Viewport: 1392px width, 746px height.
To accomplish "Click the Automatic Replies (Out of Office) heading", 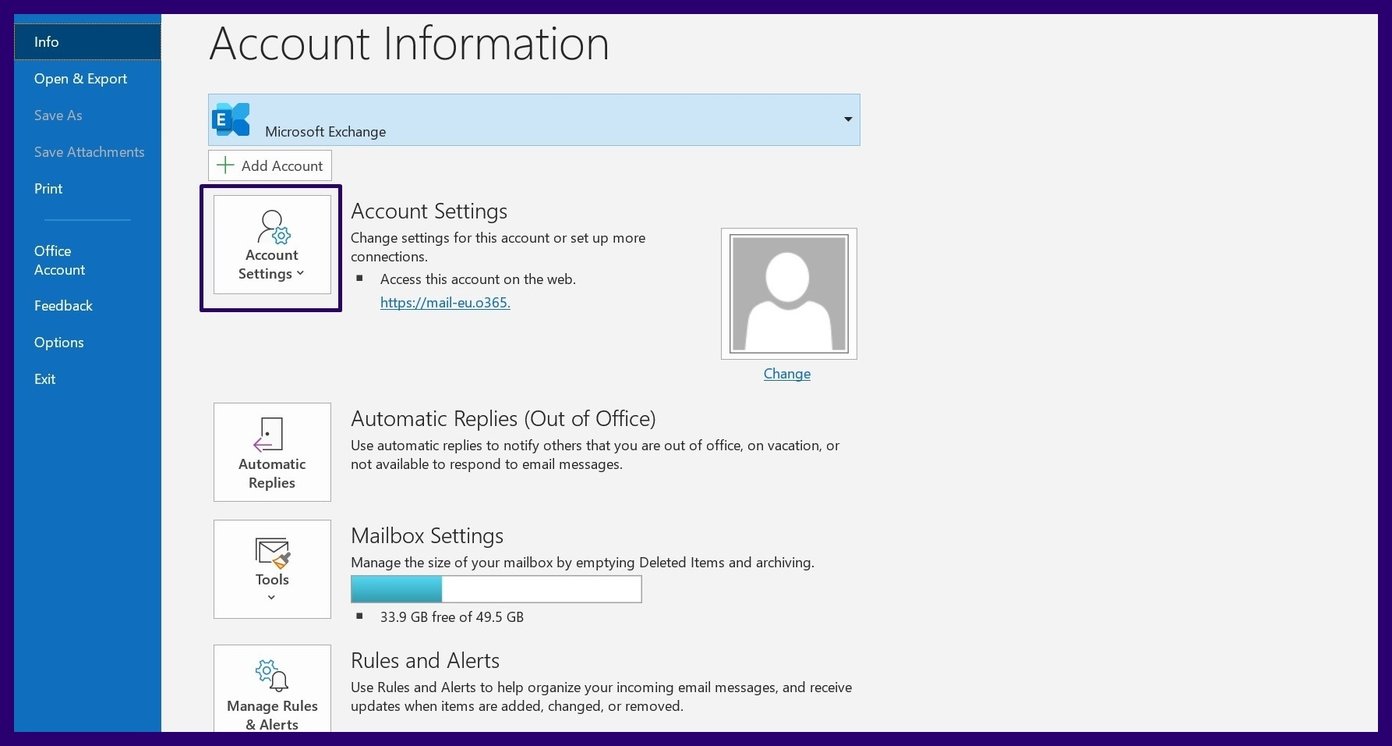I will 503,418.
